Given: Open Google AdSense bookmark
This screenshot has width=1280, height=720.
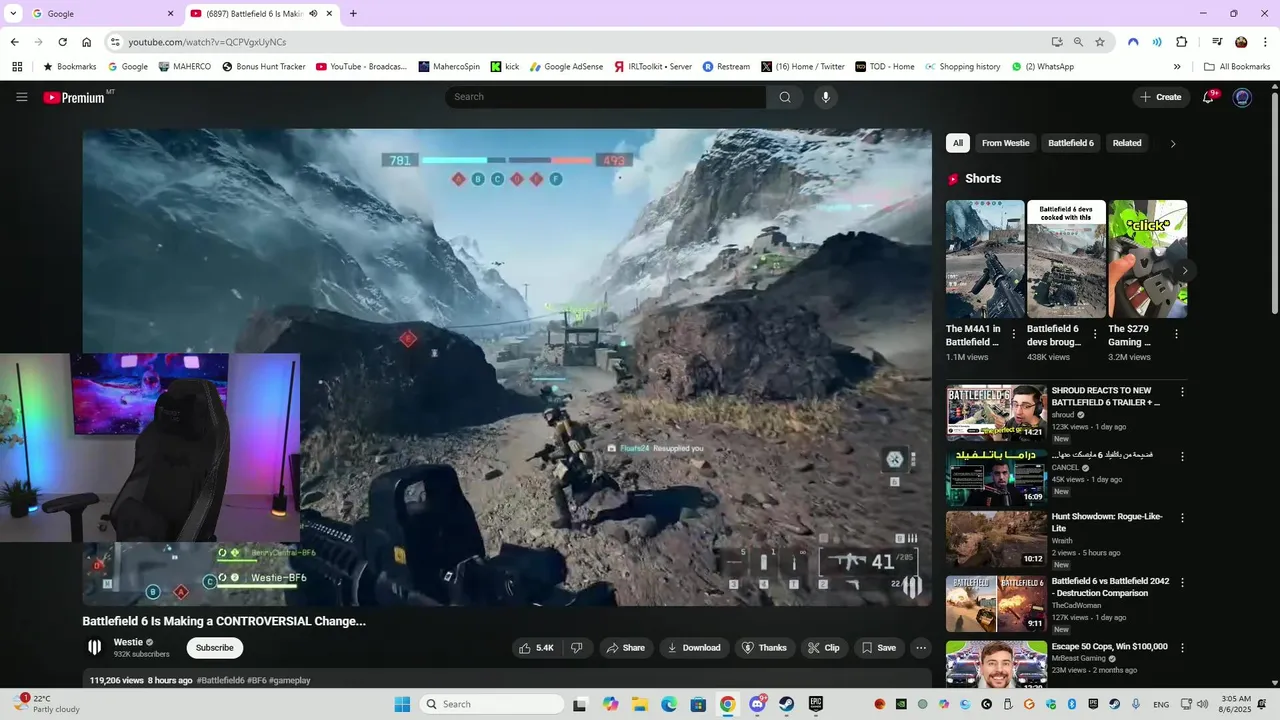Looking at the screenshot, I should [x=566, y=67].
